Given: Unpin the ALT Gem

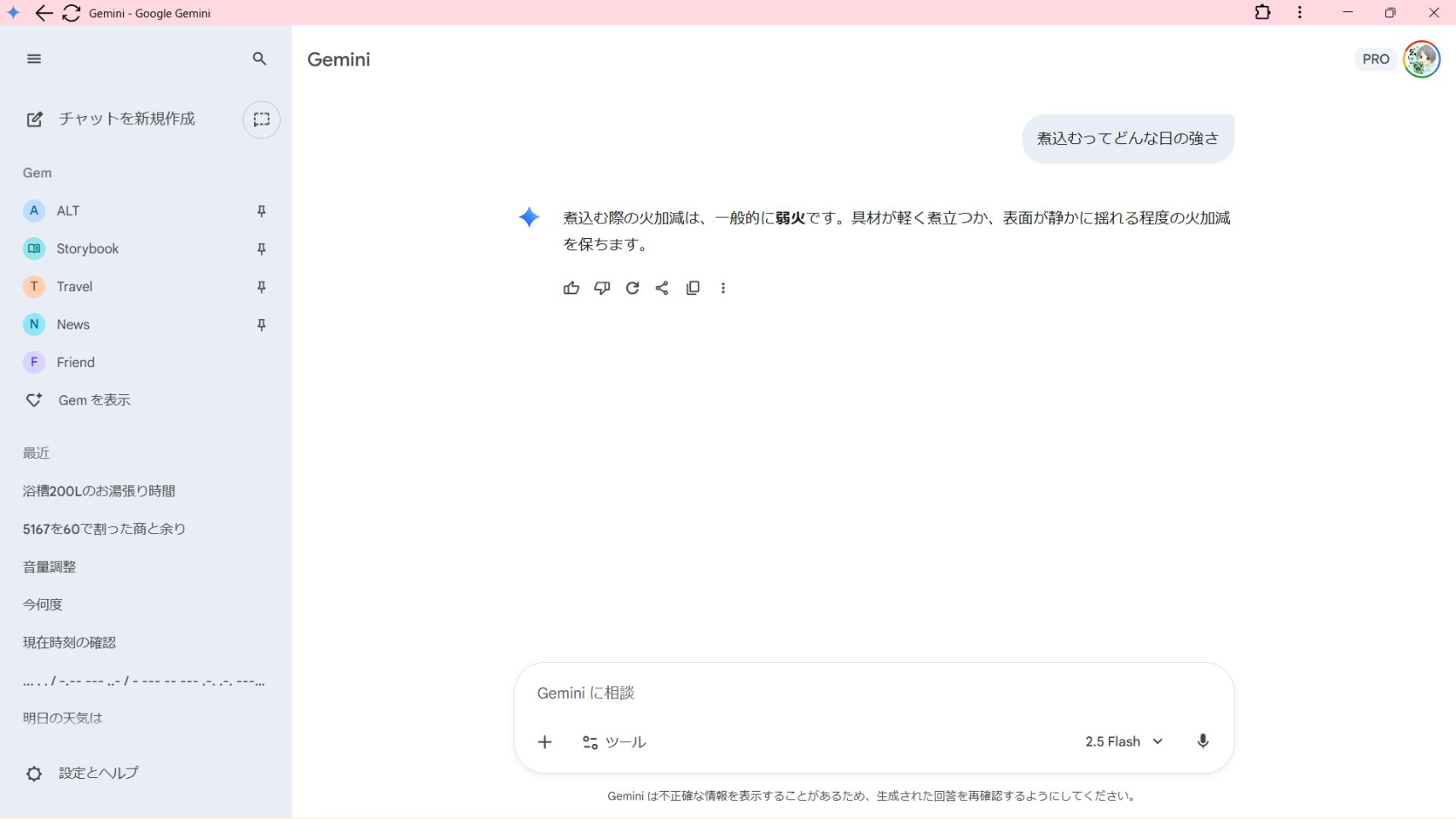Looking at the screenshot, I should [262, 211].
